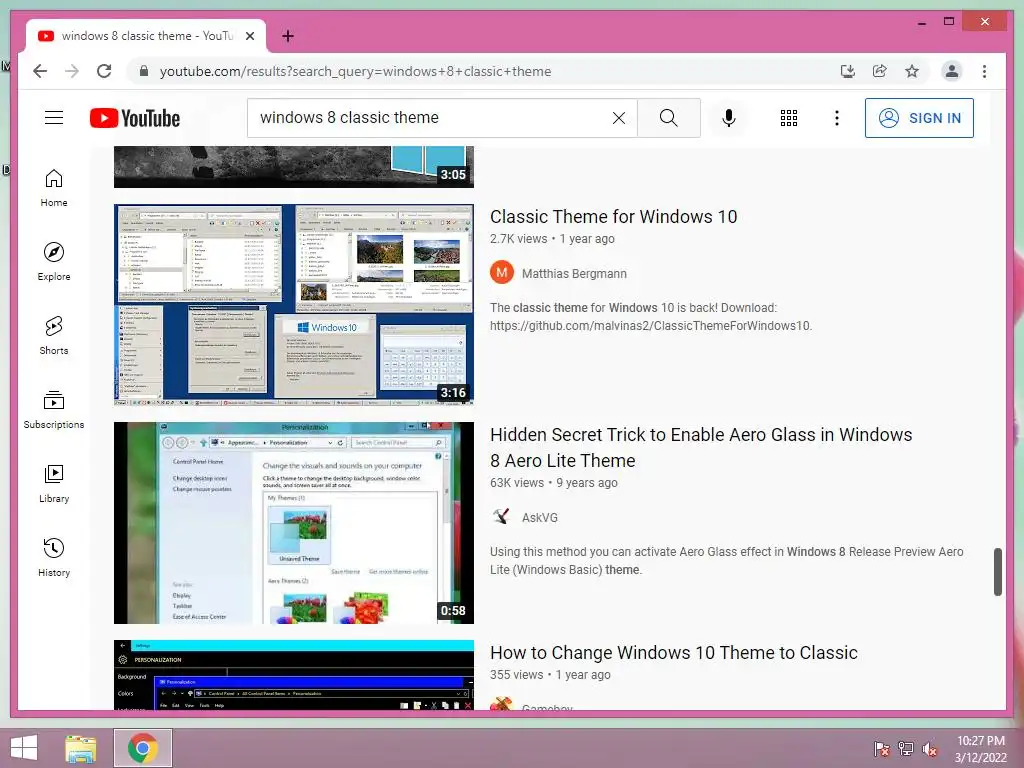Viewport: 1024px width, 768px height.
Task: Clear the search query with the X
Action: [x=618, y=118]
